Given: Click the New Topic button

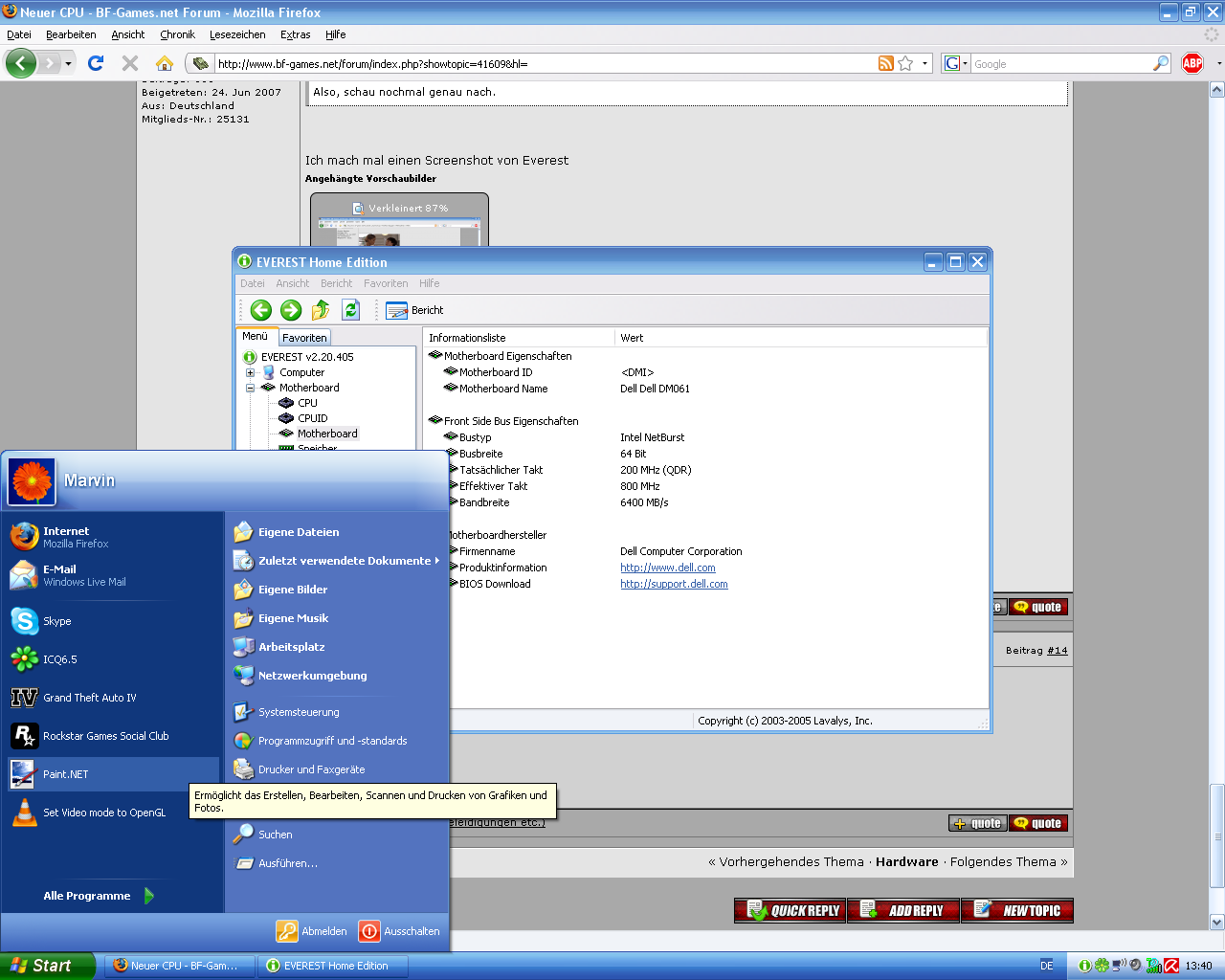Looking at the screenshot, I should tap(1017, 910).
